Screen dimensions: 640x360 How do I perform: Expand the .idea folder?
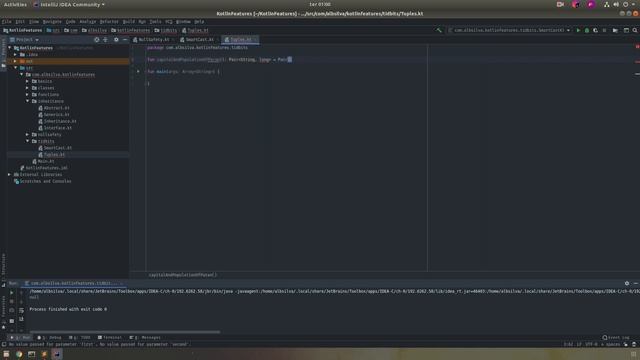click(x=16, y=54)
